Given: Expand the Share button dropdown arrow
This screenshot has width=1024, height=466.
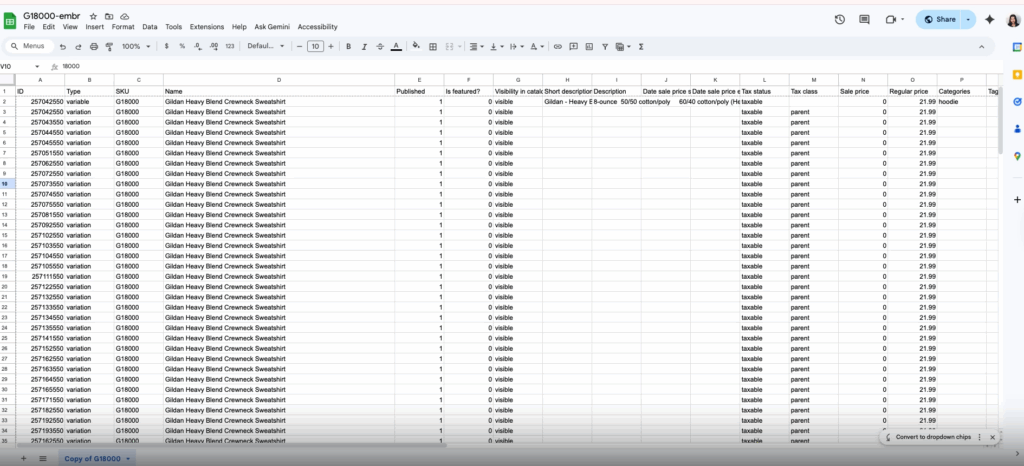Looking at the screenshot, I should pyautogui.click(x=968, y=19).
